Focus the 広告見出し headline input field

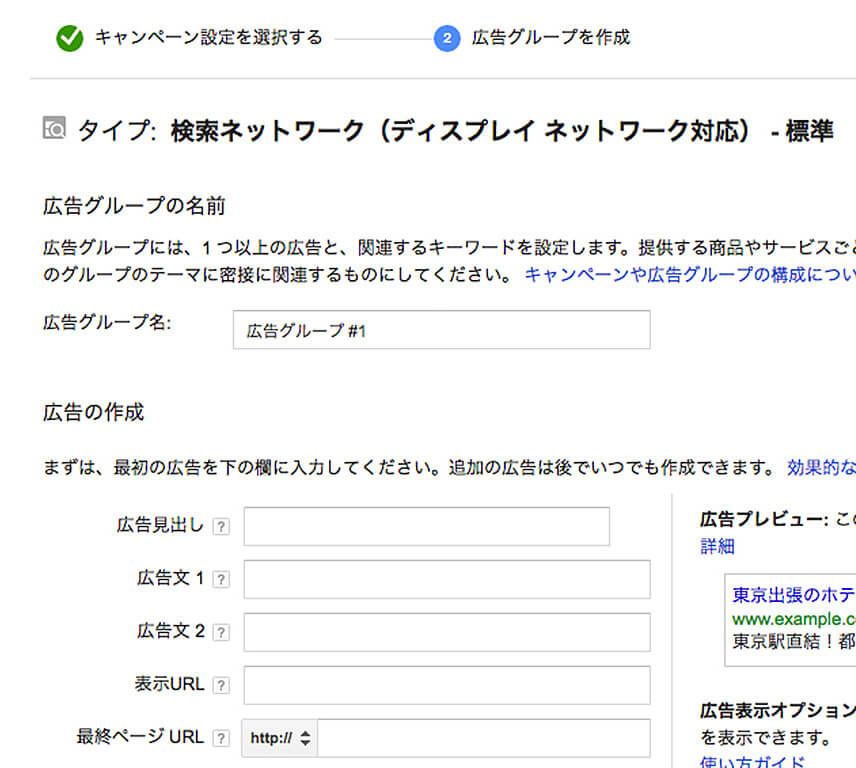click(x=427, y=526)
